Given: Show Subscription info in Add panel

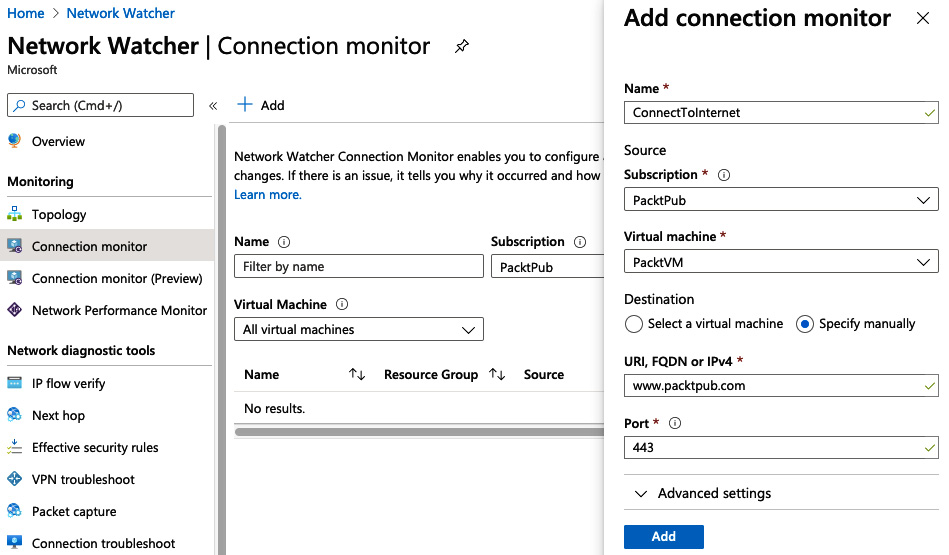Looking at the screenshot, I should pos(724,175).
